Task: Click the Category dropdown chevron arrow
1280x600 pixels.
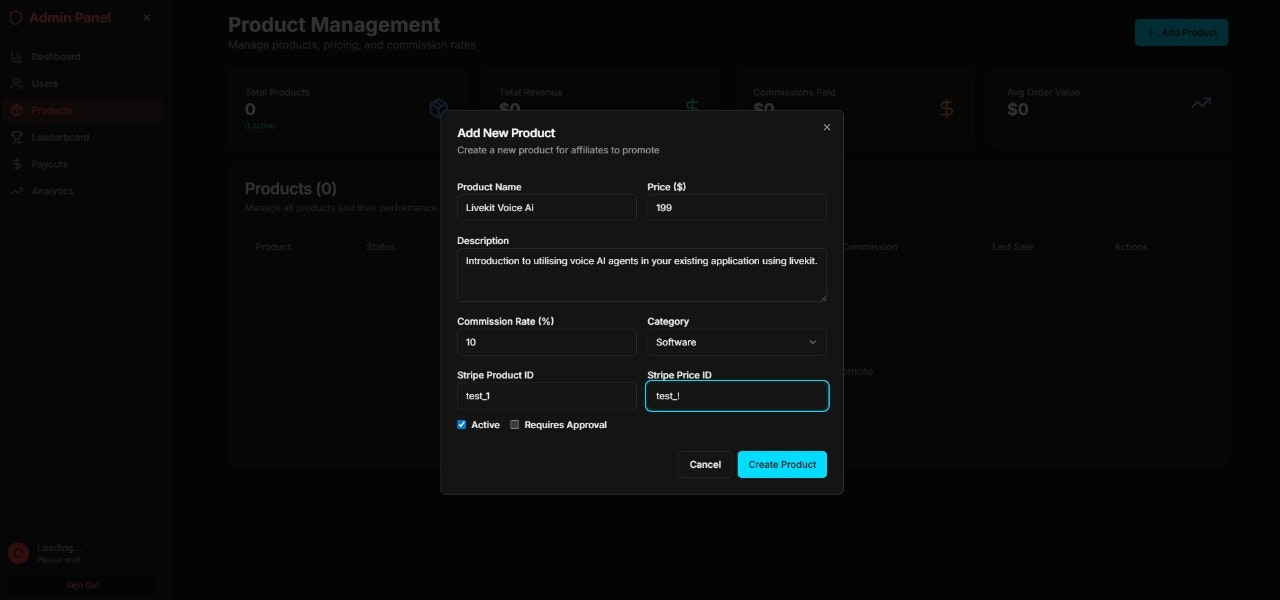Action: point(812,342)
